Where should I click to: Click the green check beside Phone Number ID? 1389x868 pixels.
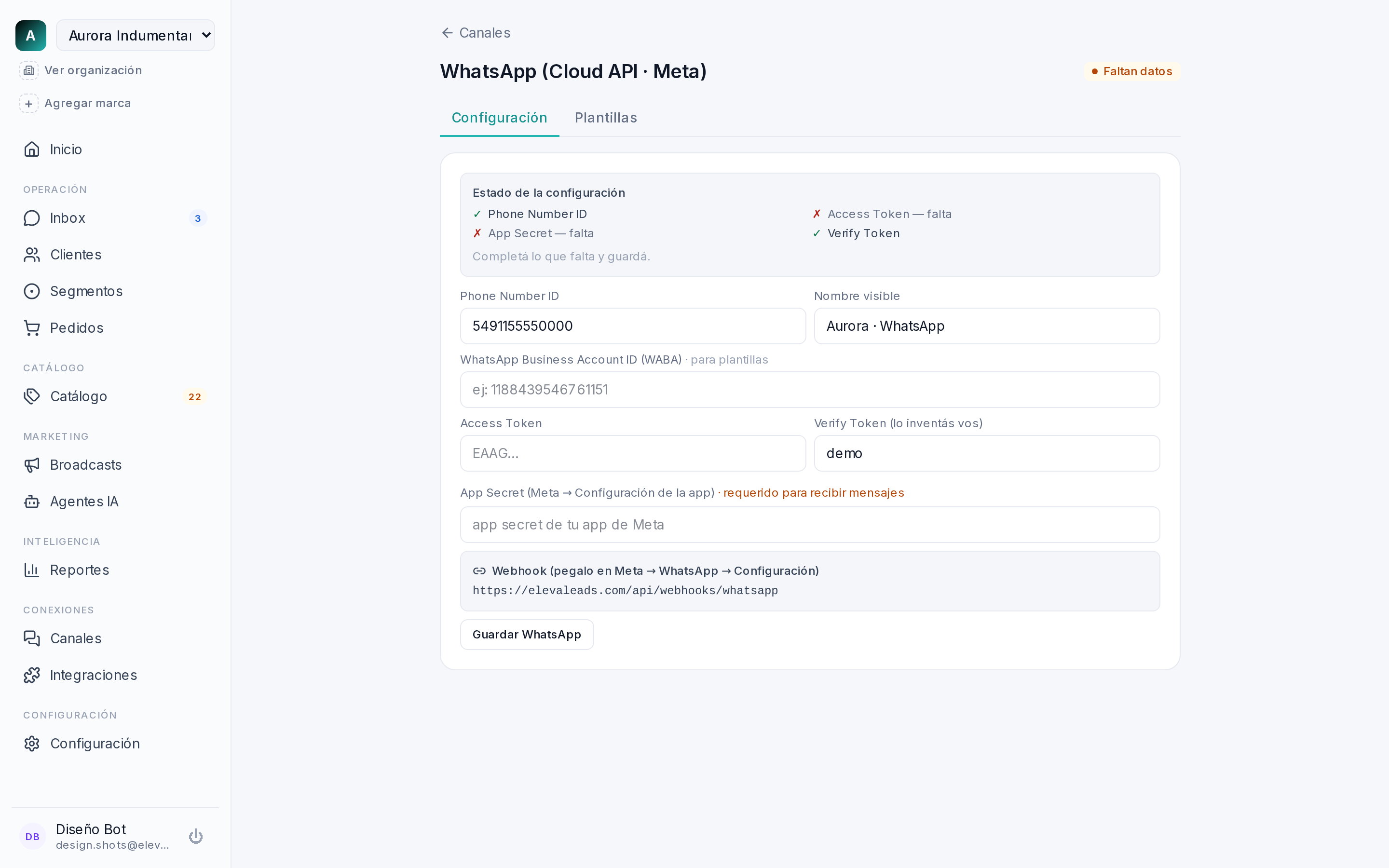(477, 214)
